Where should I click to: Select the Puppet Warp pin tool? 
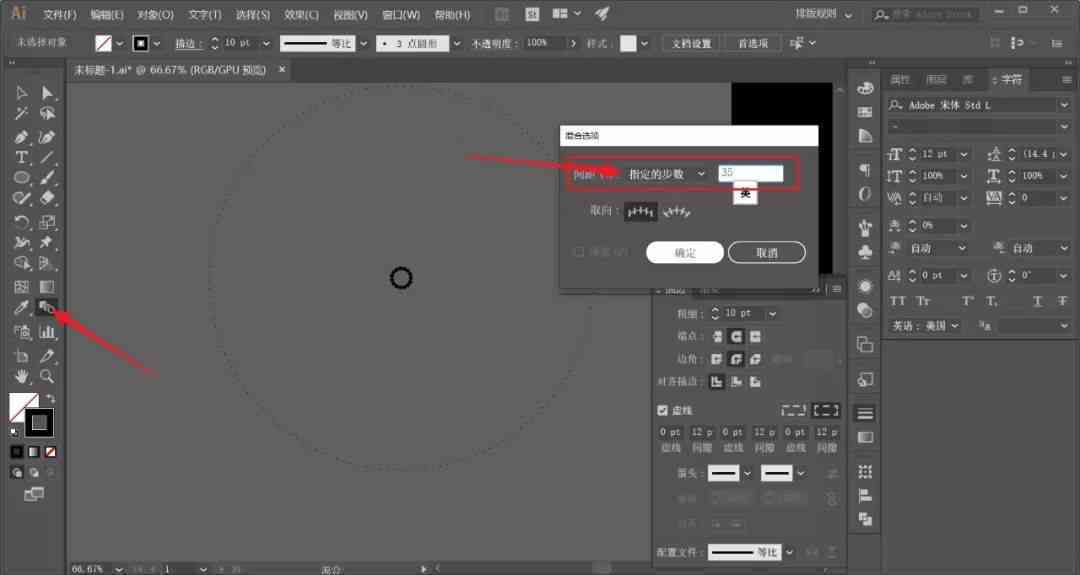47,242
